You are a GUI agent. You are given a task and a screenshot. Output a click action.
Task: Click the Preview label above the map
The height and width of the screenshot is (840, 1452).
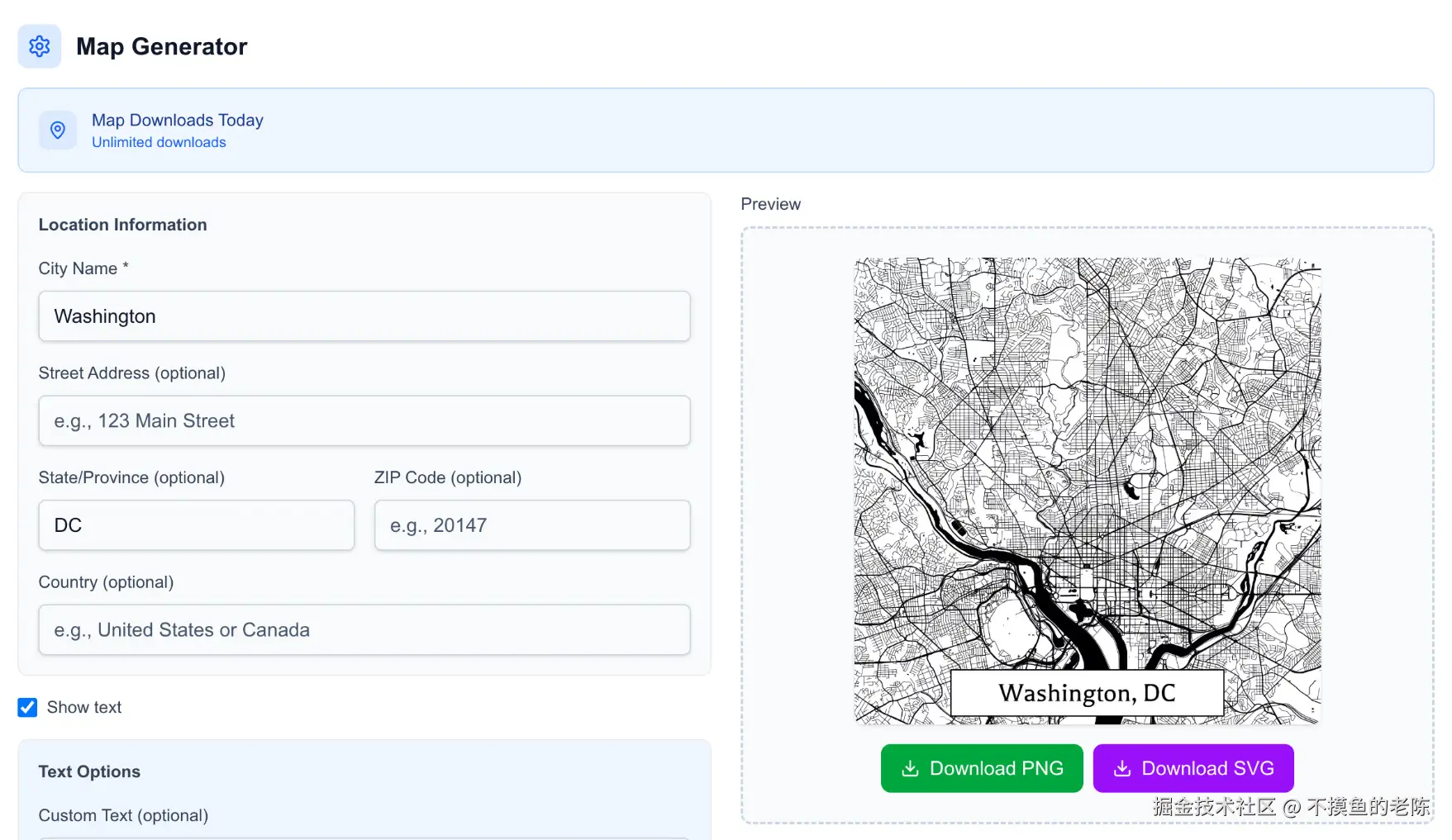point(771,204)
